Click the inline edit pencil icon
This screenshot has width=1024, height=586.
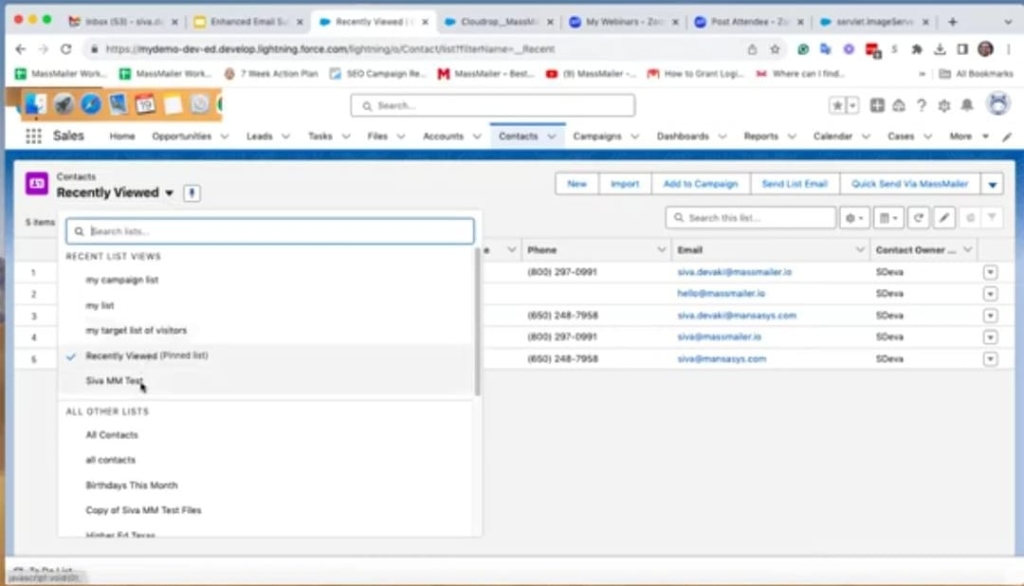tap(944, 217)
